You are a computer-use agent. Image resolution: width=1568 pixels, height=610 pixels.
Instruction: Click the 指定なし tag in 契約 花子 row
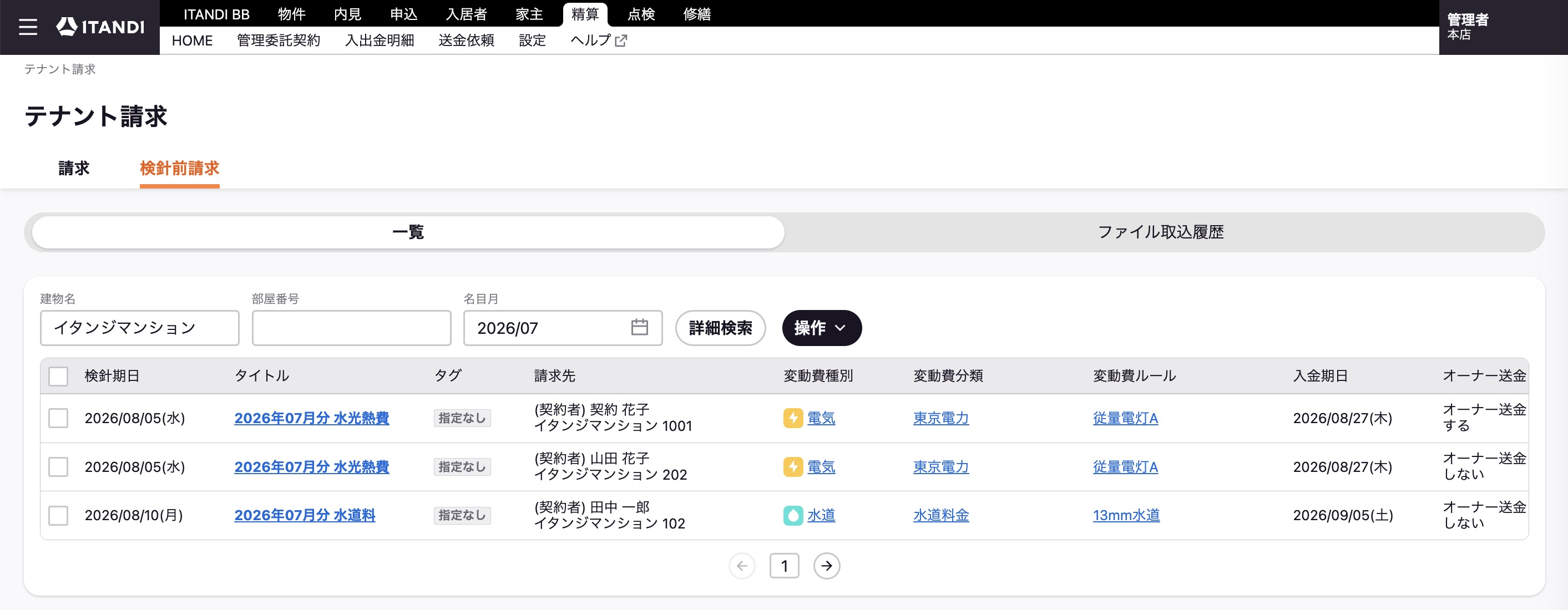point(462,418)
